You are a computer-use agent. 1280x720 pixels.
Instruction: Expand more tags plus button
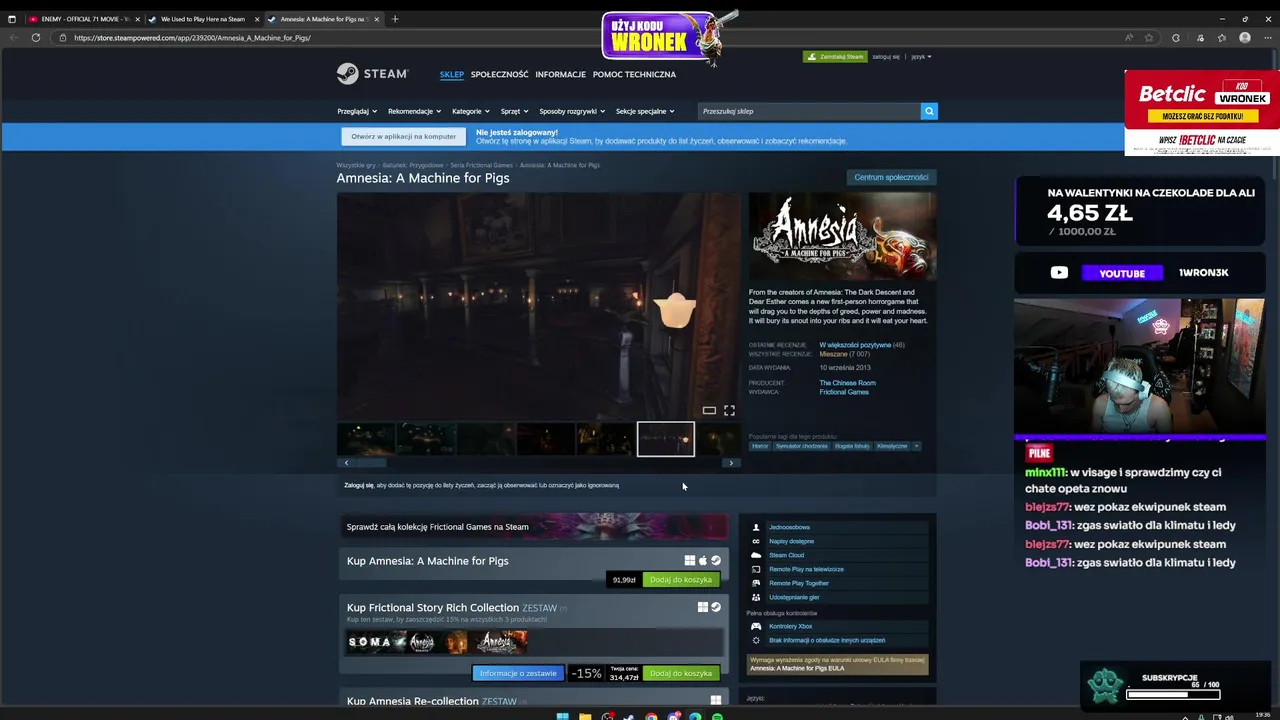pyautogui.click(x=916, y=446)
